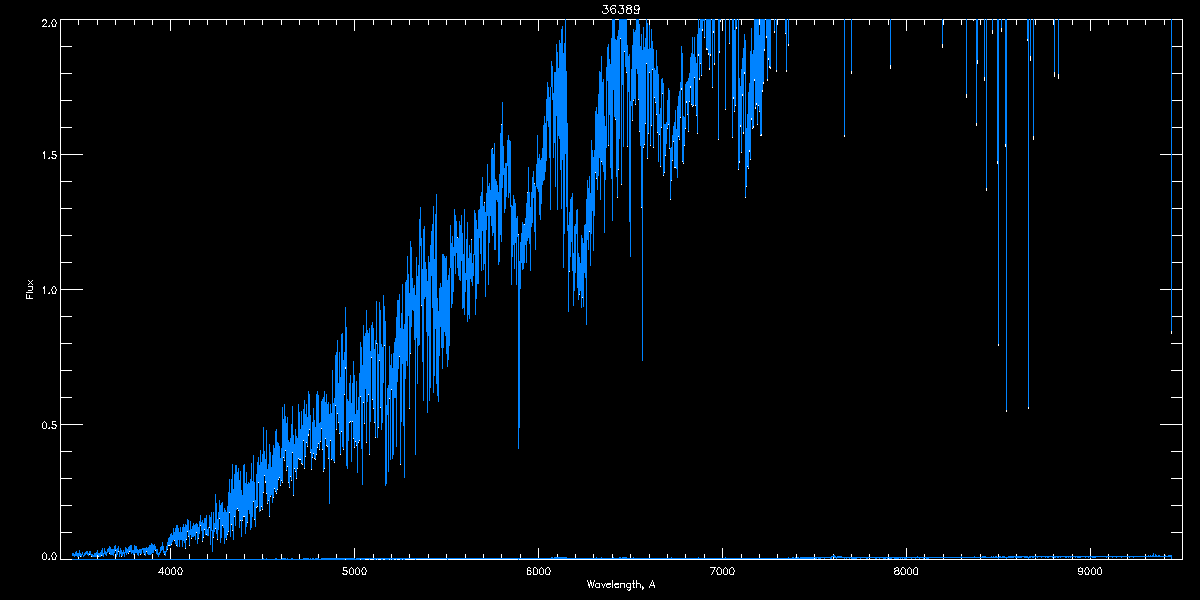Select the 6000 wavelength tick label
The image size is (1200, 600).
[x=538, y=572]
